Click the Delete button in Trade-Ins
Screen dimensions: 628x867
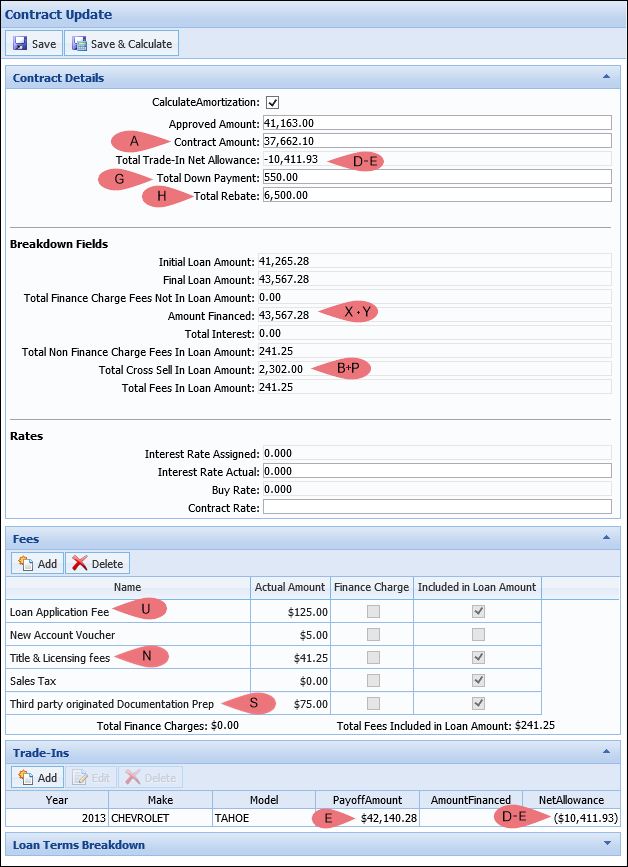150,777
